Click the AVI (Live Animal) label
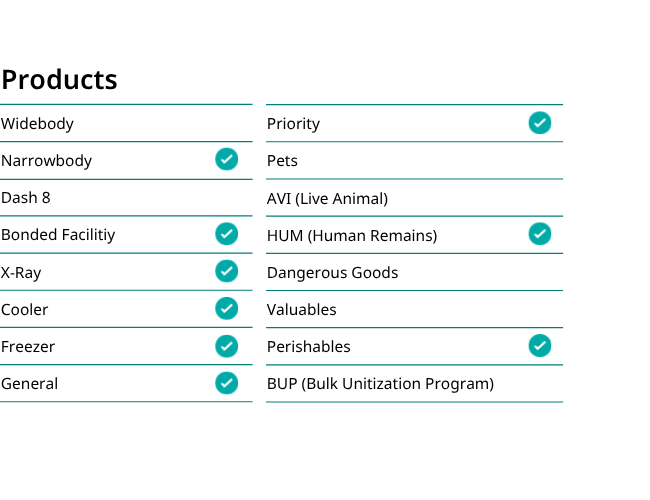Viewport: 650px width, 500px height. pyautogui.click(x=327, y=199)
